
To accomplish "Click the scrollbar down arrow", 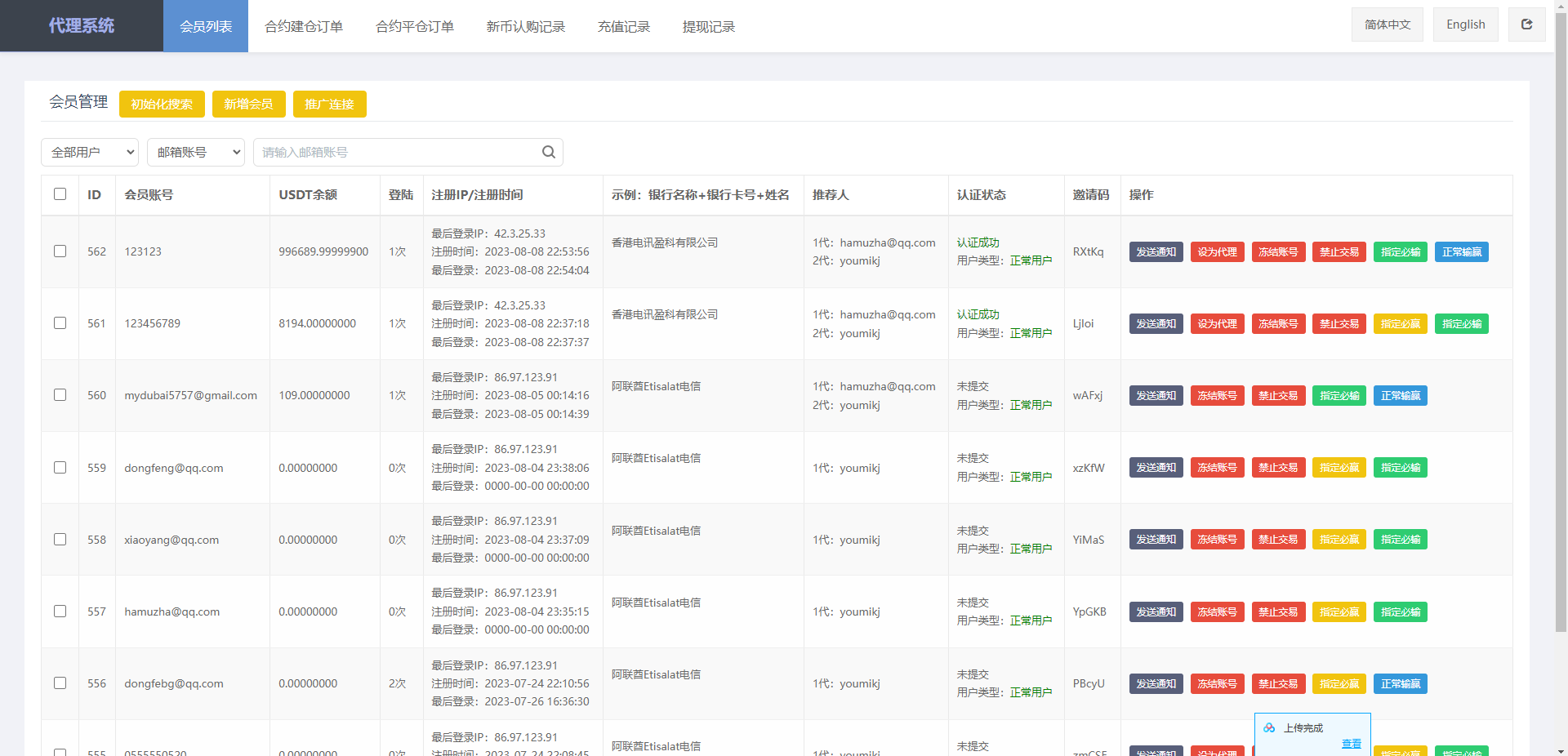I will [x=1561, y=750].
